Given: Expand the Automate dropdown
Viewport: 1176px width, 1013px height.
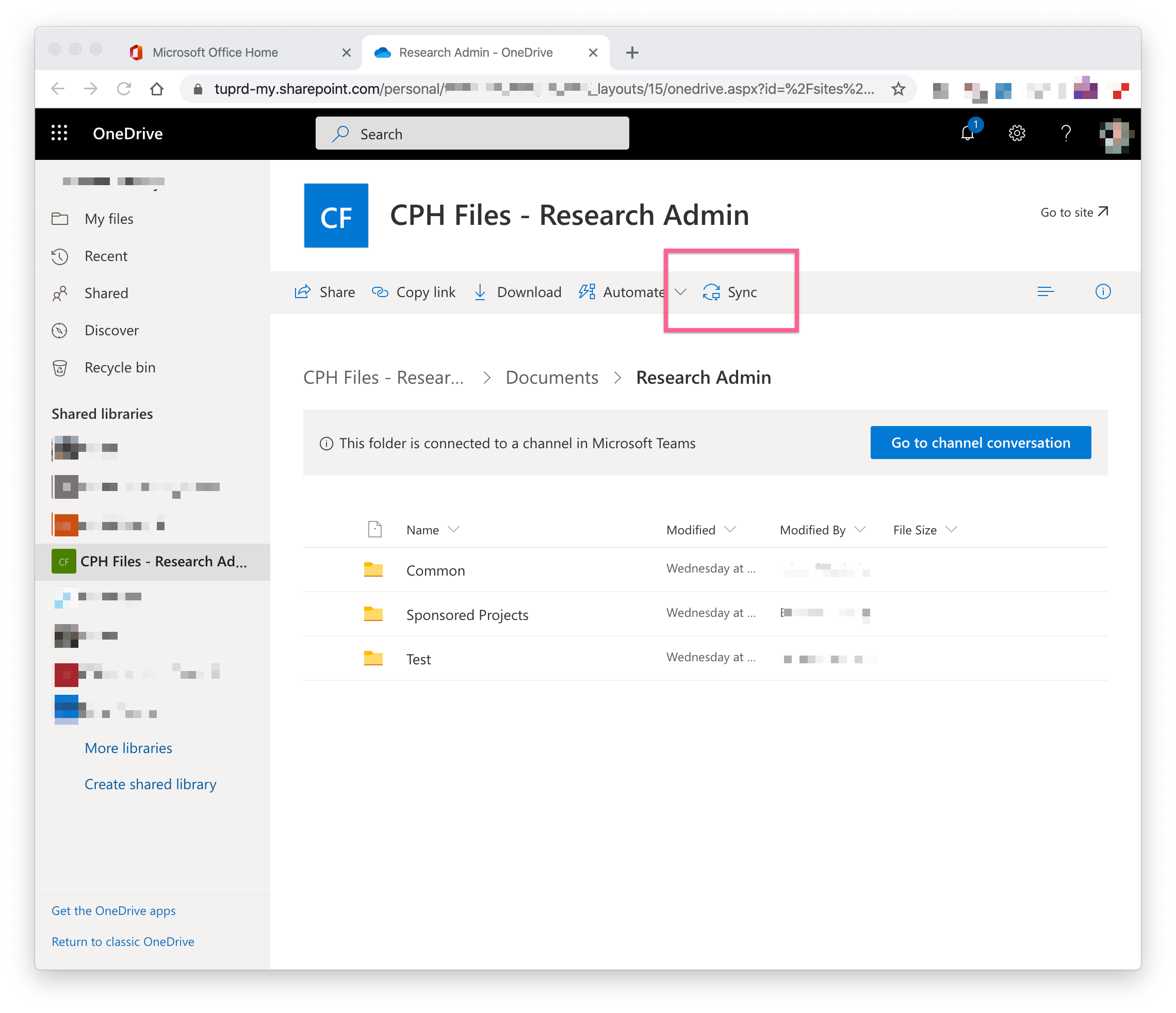Looking at the screenshot, I should coord(680,292).
